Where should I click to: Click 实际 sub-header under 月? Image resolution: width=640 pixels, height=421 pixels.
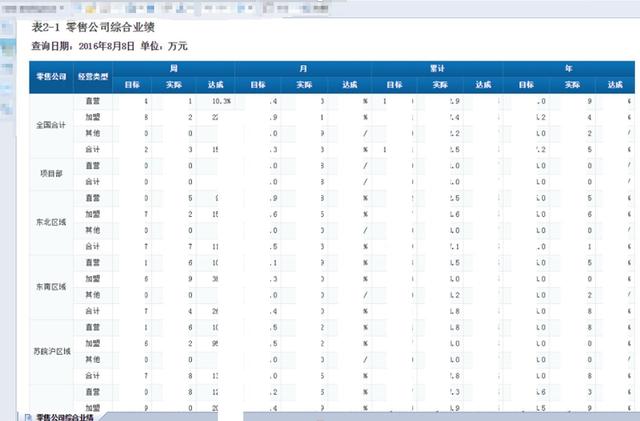coord(304,85)
